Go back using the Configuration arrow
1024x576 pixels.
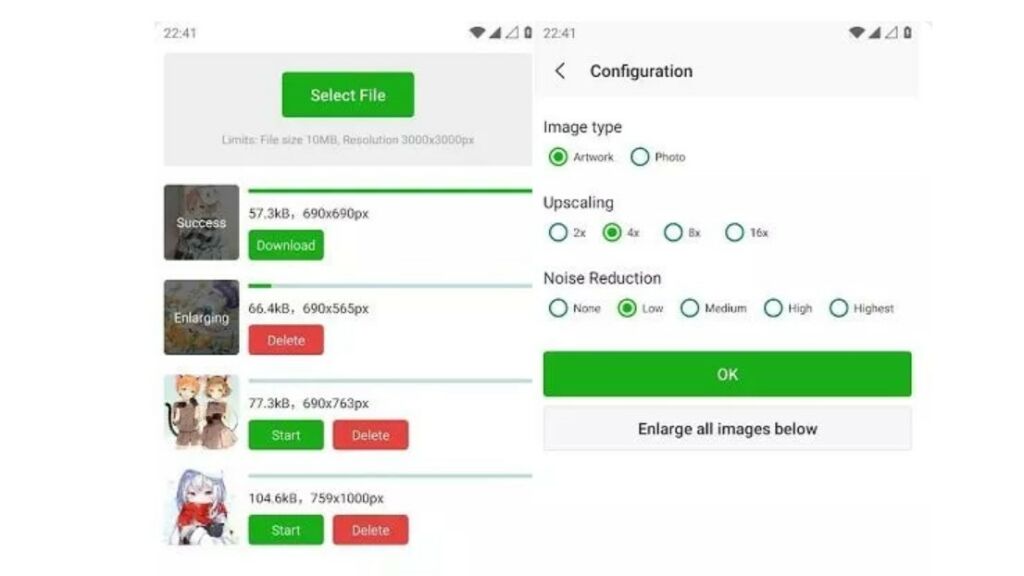pos(560,71)
